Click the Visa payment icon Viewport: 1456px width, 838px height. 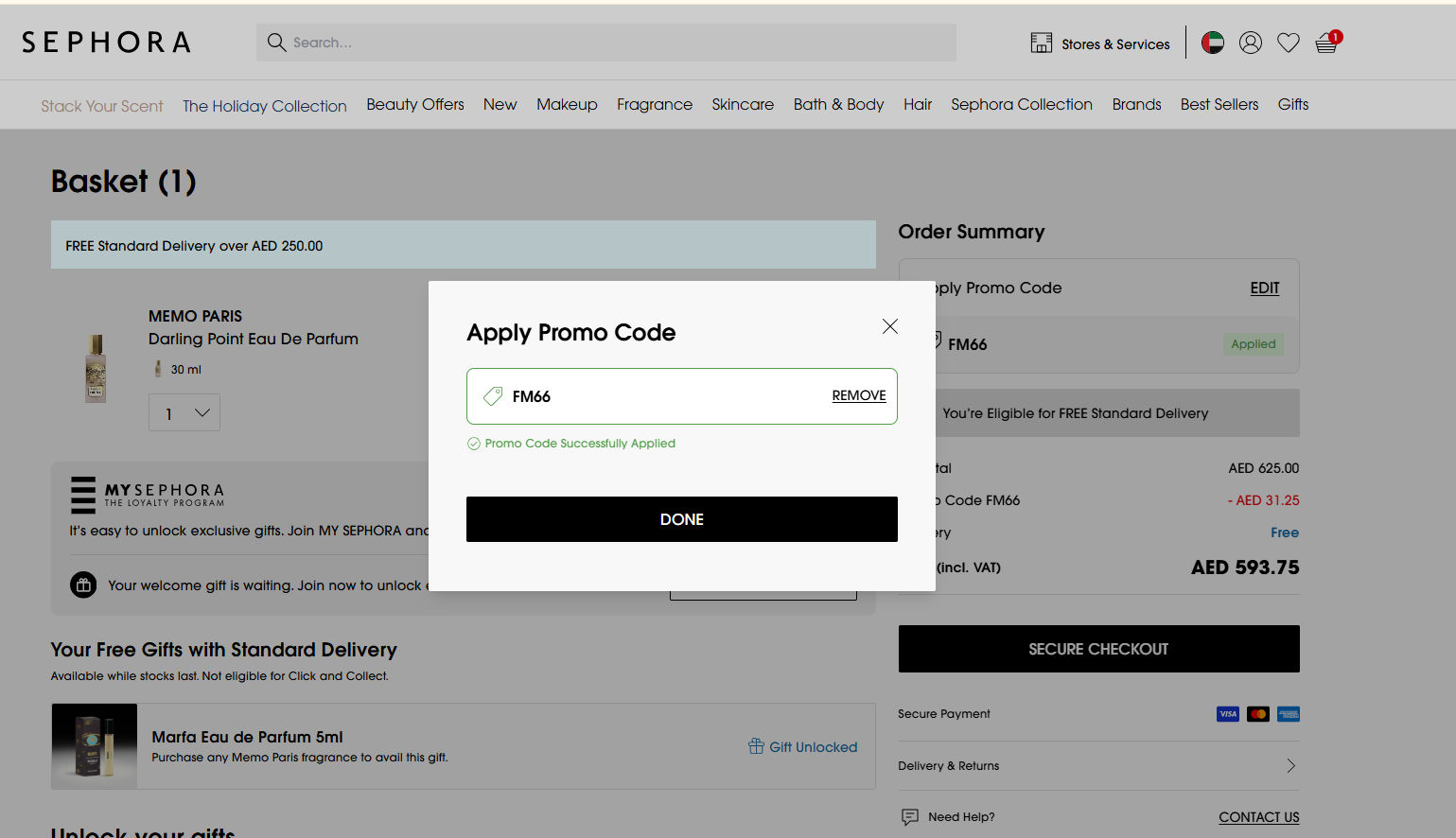point(1228,714)
